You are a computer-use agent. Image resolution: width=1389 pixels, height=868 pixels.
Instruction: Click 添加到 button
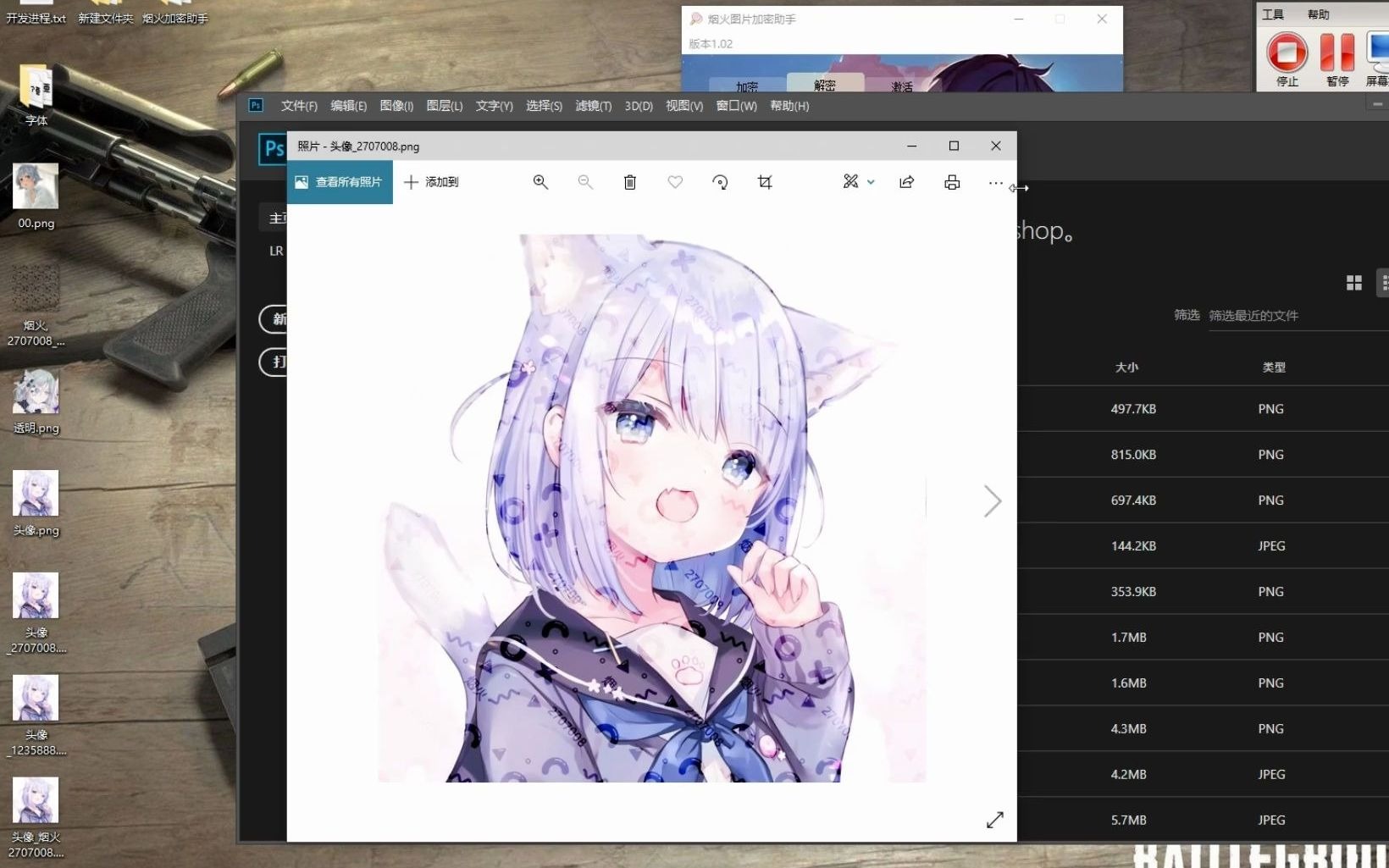(431, 182)
